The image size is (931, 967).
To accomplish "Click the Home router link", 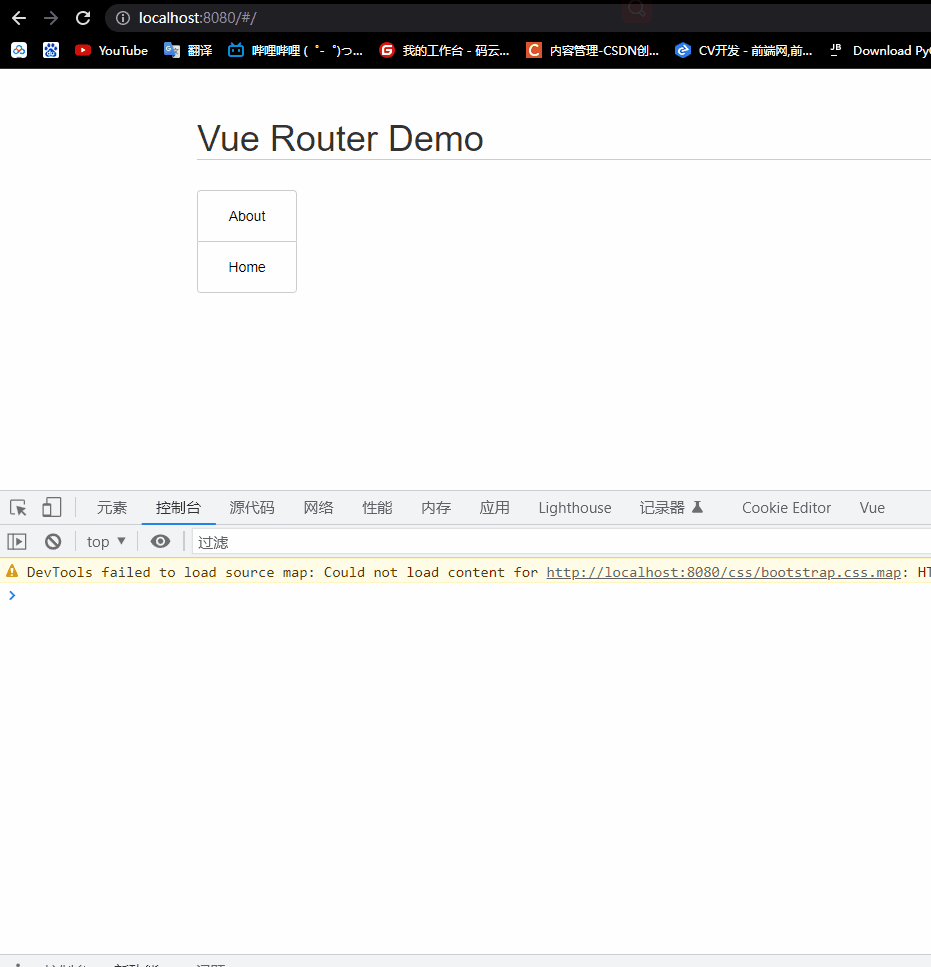I will (247, 267).
